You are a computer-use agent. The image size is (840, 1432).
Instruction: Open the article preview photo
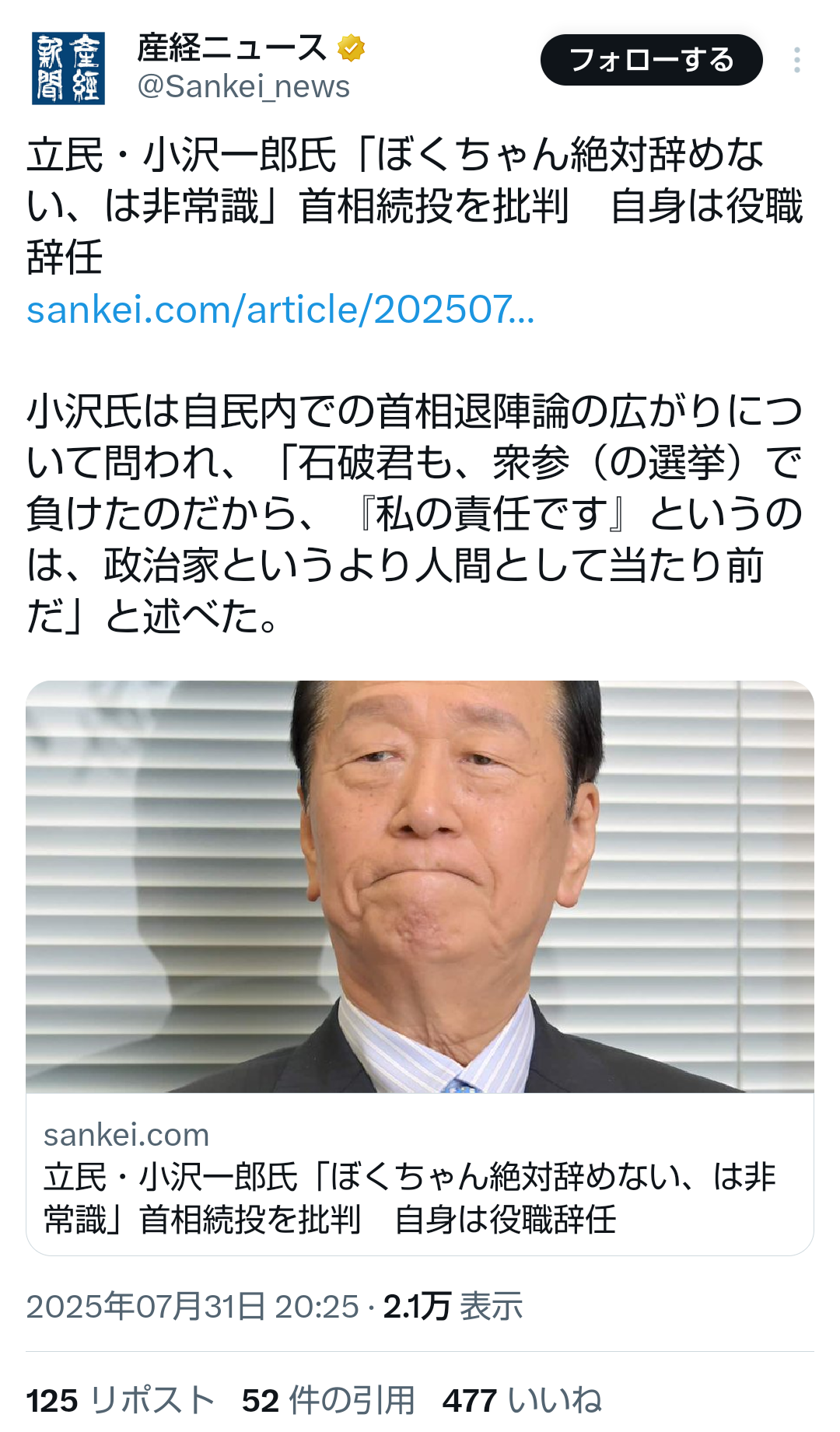(x=420, y=887)
